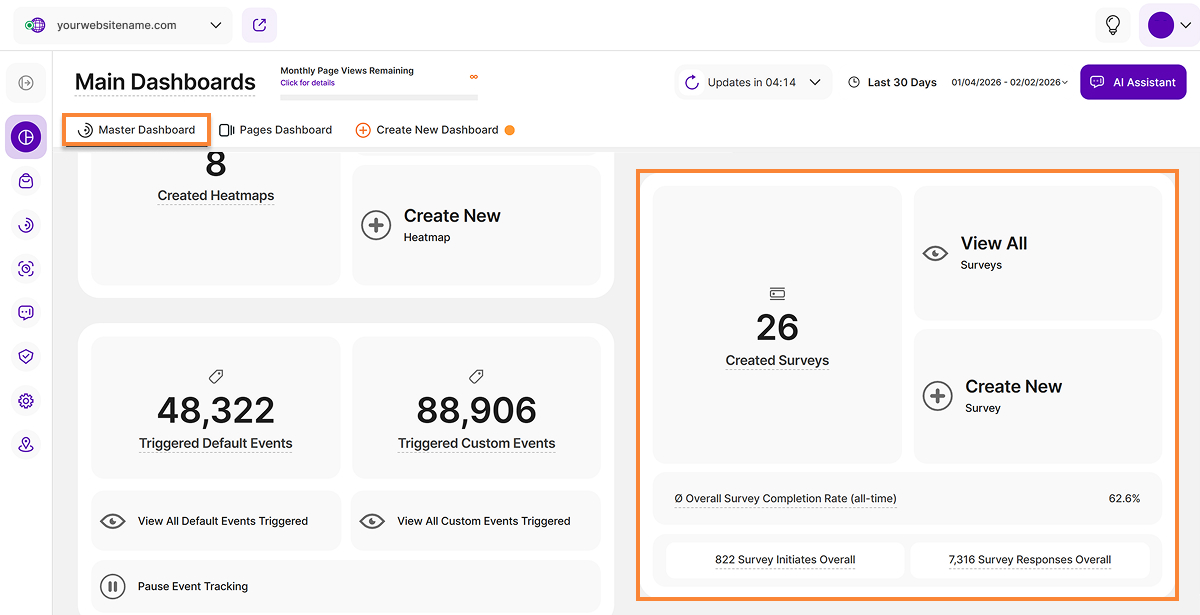This screenshot has width=1200, height=615.
Task: Open the settings gear in sidebar
Action: pyautogui.click(x=26, y=401)
